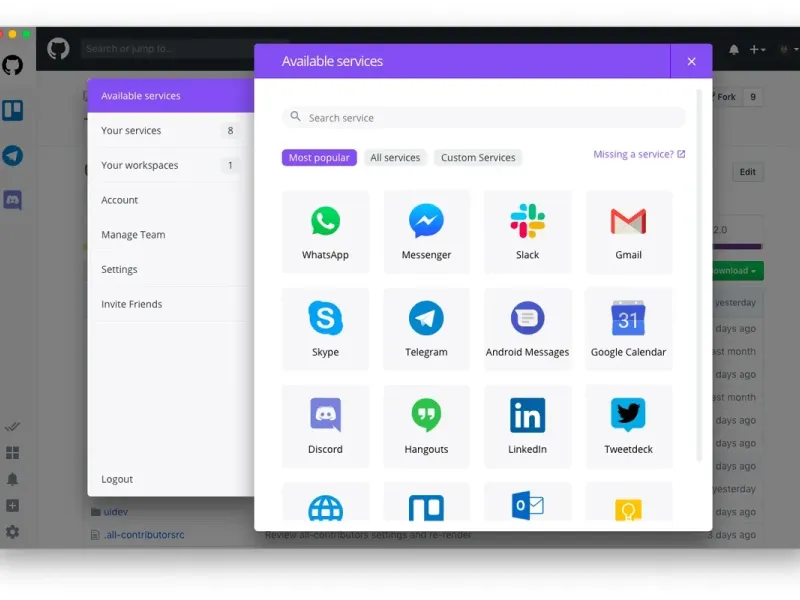Viewport: 800px width, 600px height.
Task: Open Discord service in the sidebar
Action: (13, 200)
